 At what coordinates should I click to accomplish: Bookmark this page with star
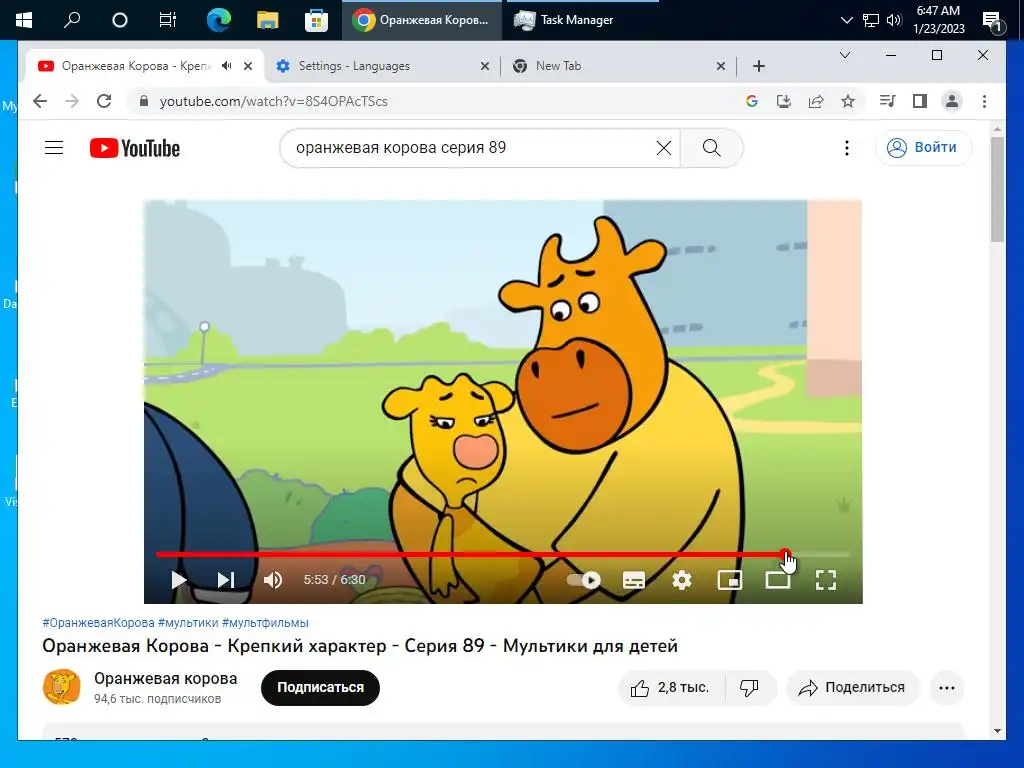848,101
